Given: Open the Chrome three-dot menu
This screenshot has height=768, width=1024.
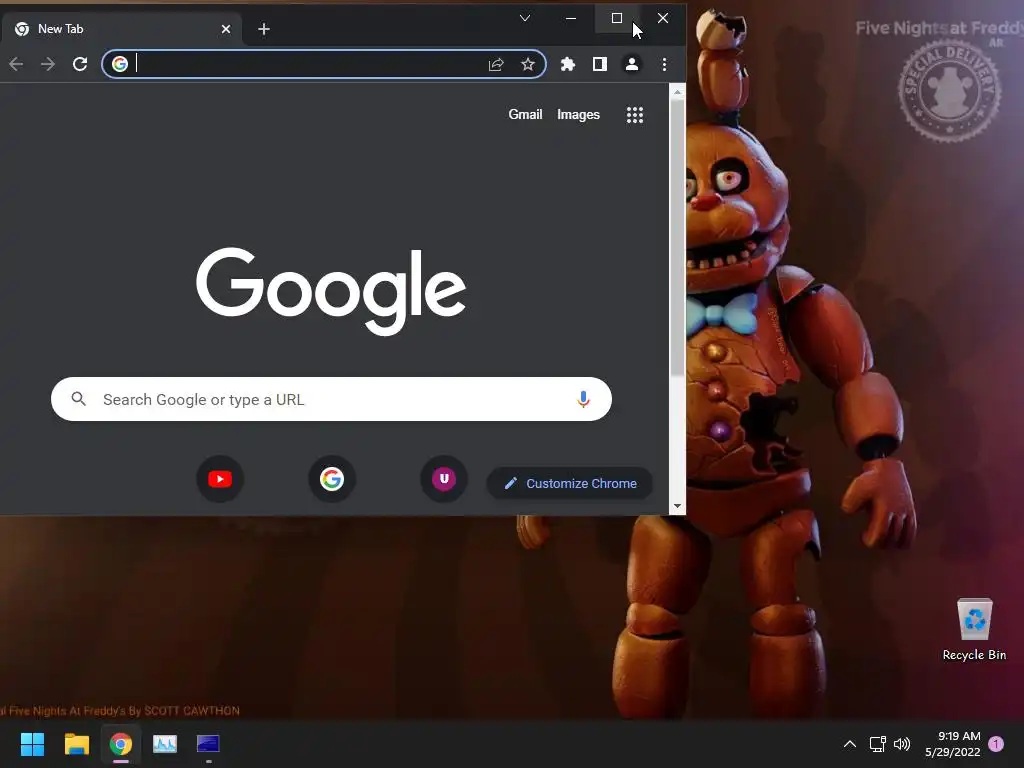Looking at the screenshot, I should pos(664,64).
